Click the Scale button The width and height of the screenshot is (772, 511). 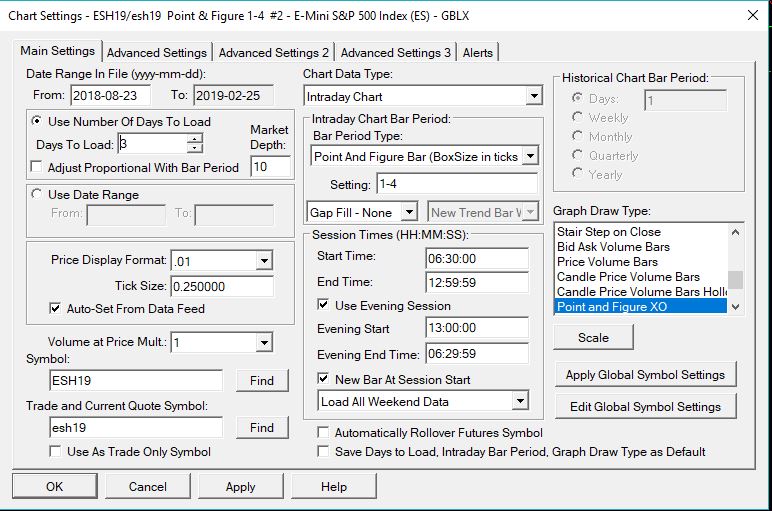coord(593,338)
